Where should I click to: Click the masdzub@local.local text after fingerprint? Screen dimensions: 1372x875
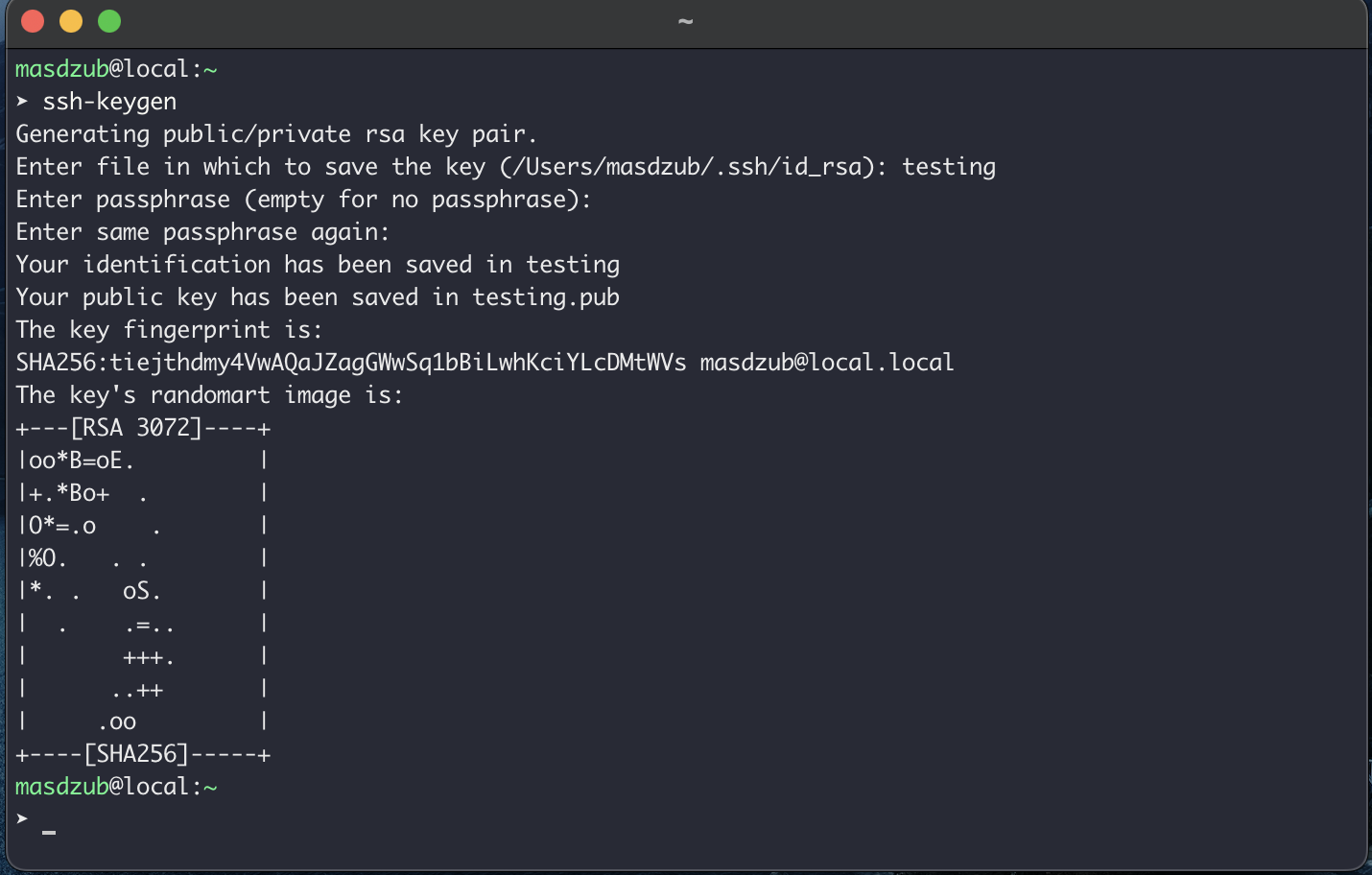point(827,363)
